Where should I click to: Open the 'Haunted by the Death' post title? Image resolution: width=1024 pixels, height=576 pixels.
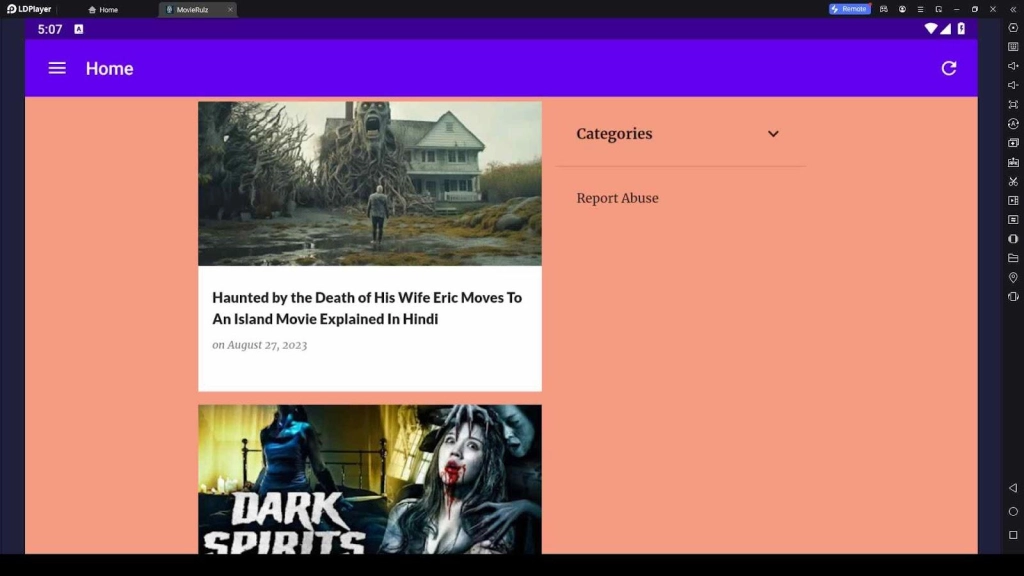(367, 308)
